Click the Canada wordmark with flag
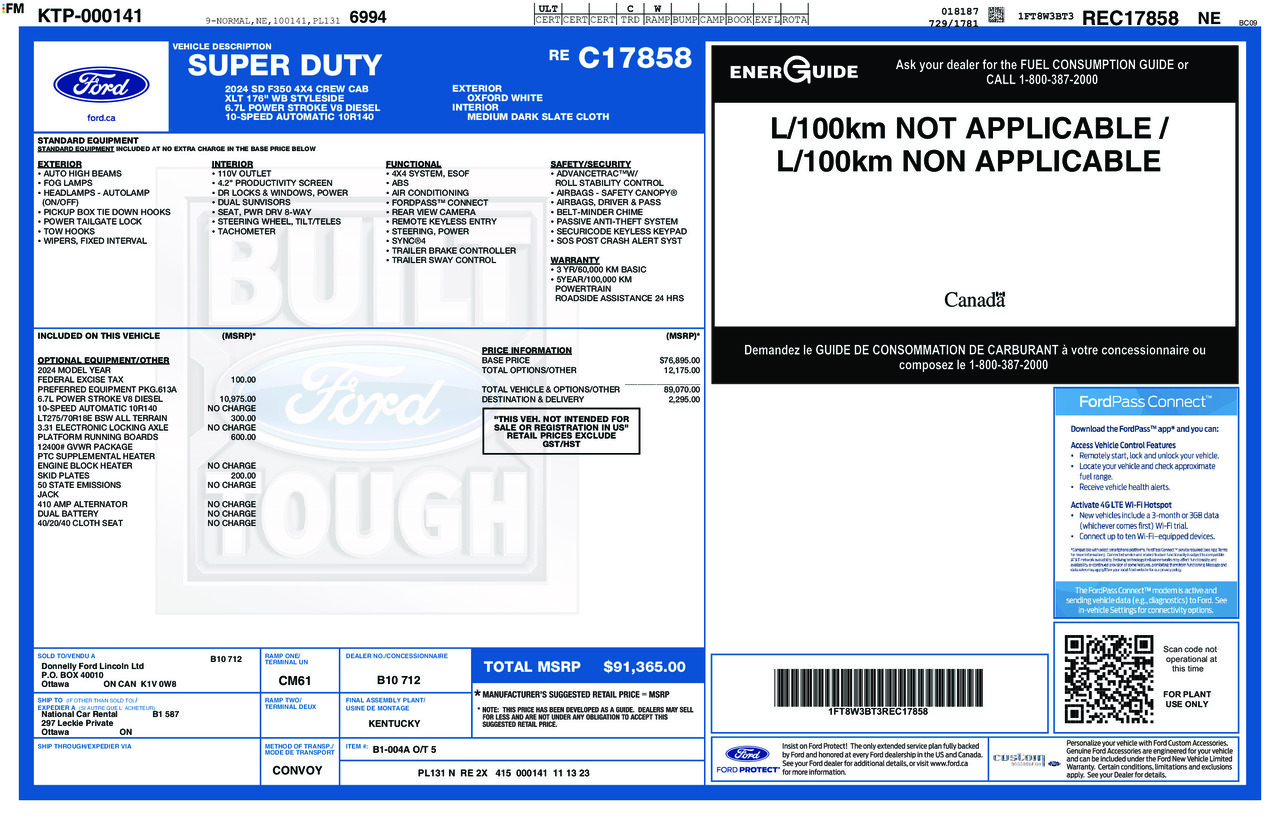 (974, 299)
